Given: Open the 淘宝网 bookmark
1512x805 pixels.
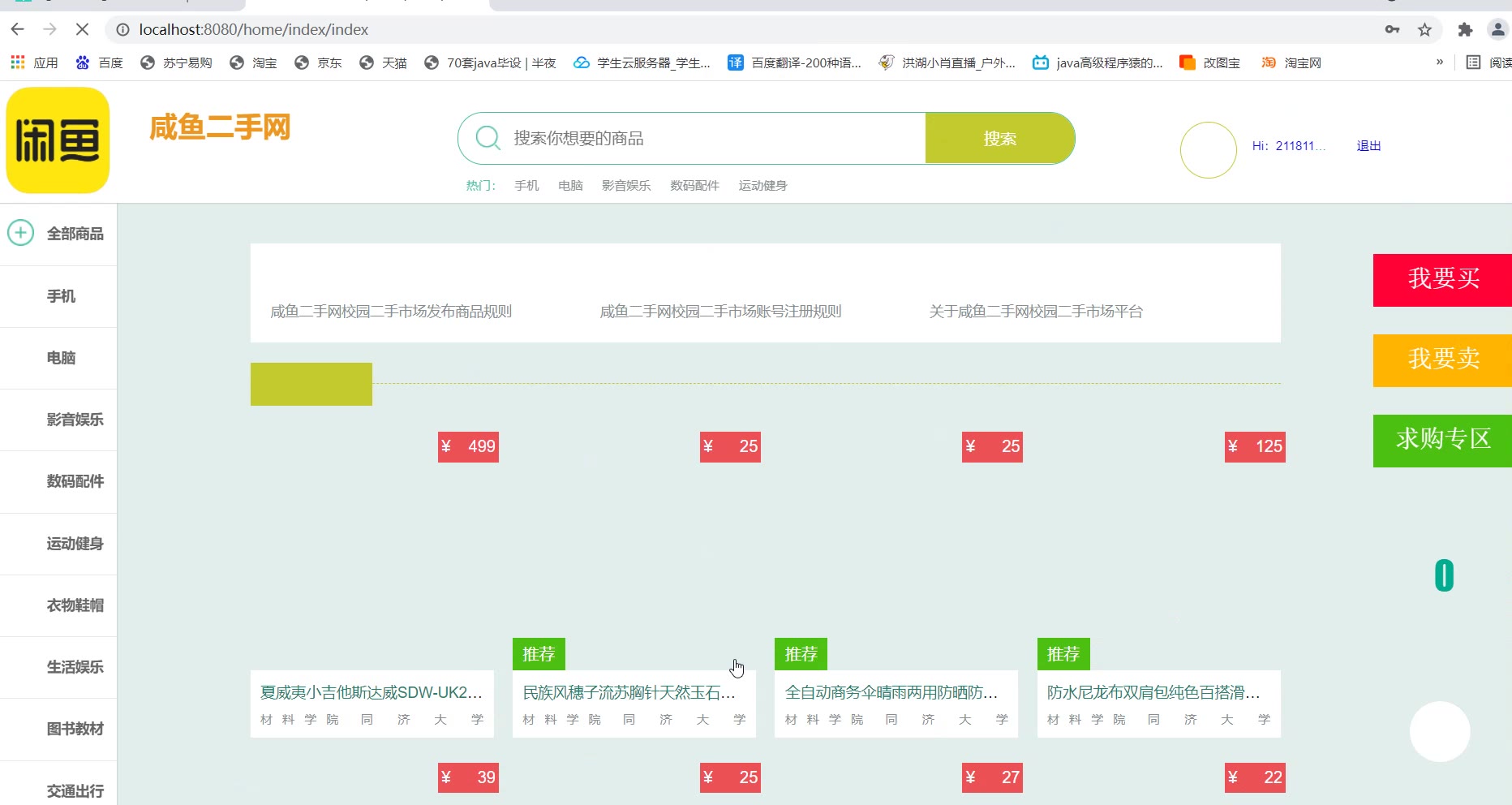Looking at the screenshot, I should tap(1291, 62).
